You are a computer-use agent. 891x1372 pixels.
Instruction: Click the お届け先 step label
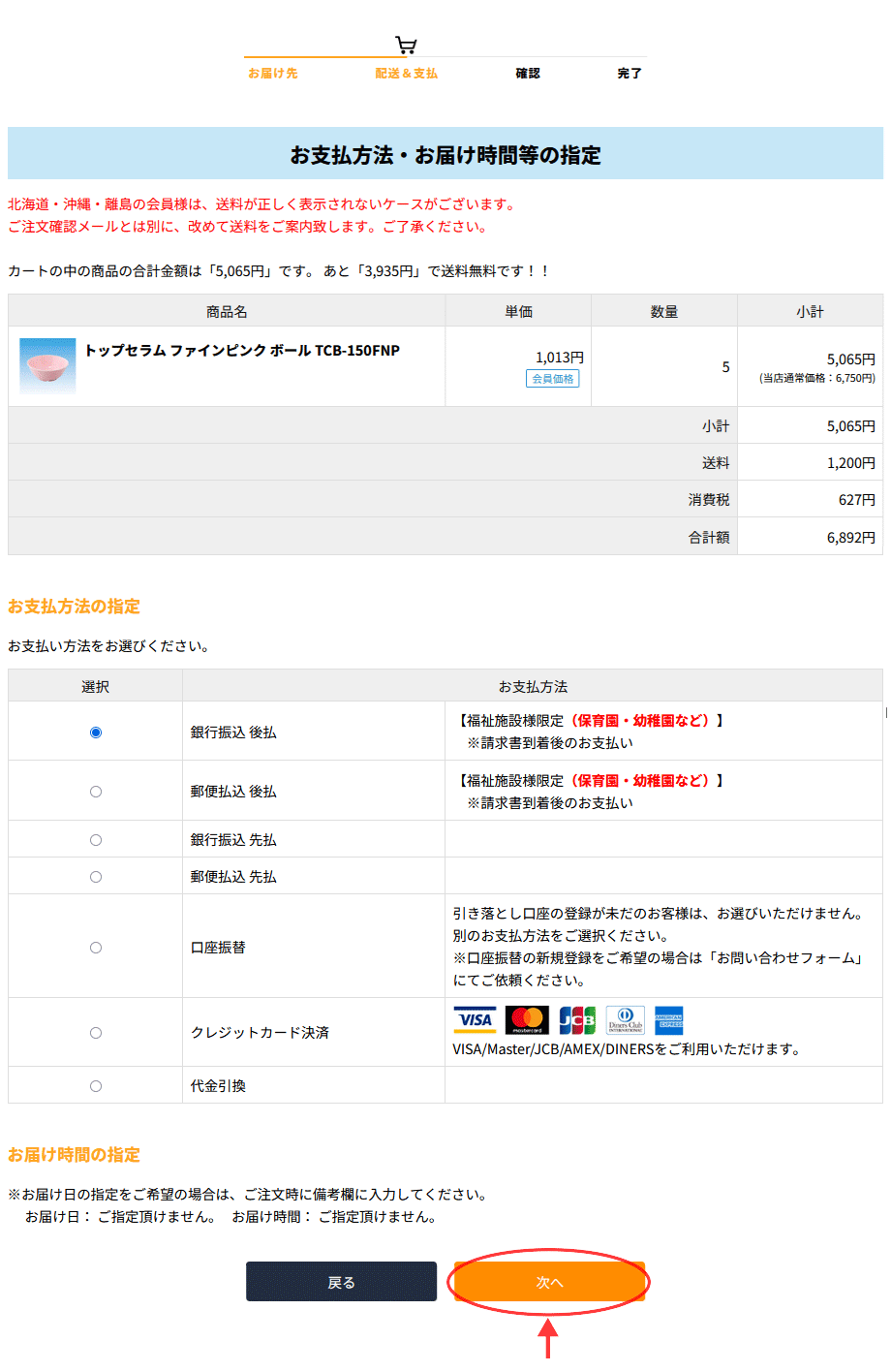pyautogui.click(x=273, y=73)
